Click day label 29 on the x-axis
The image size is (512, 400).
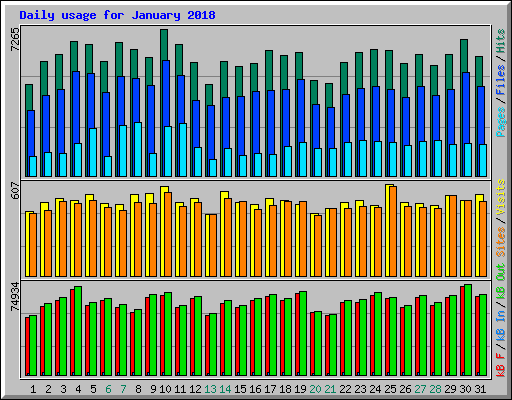point(450,389)
